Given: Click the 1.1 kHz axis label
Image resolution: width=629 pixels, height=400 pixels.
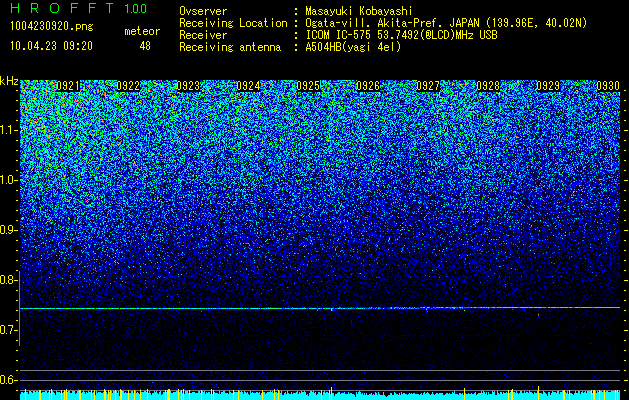Looking at the screenshot, I should coord(8,130).
